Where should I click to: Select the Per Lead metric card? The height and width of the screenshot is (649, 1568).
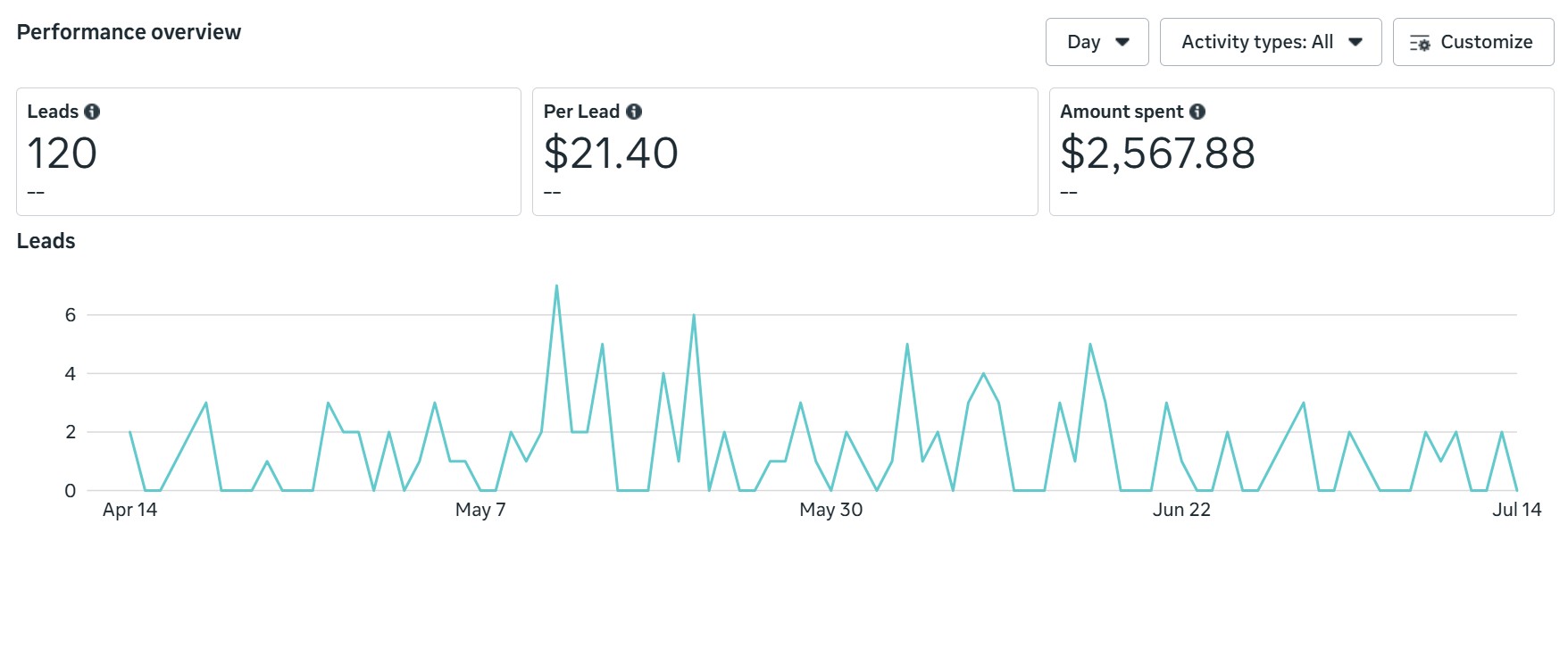[x=784, y=152]
